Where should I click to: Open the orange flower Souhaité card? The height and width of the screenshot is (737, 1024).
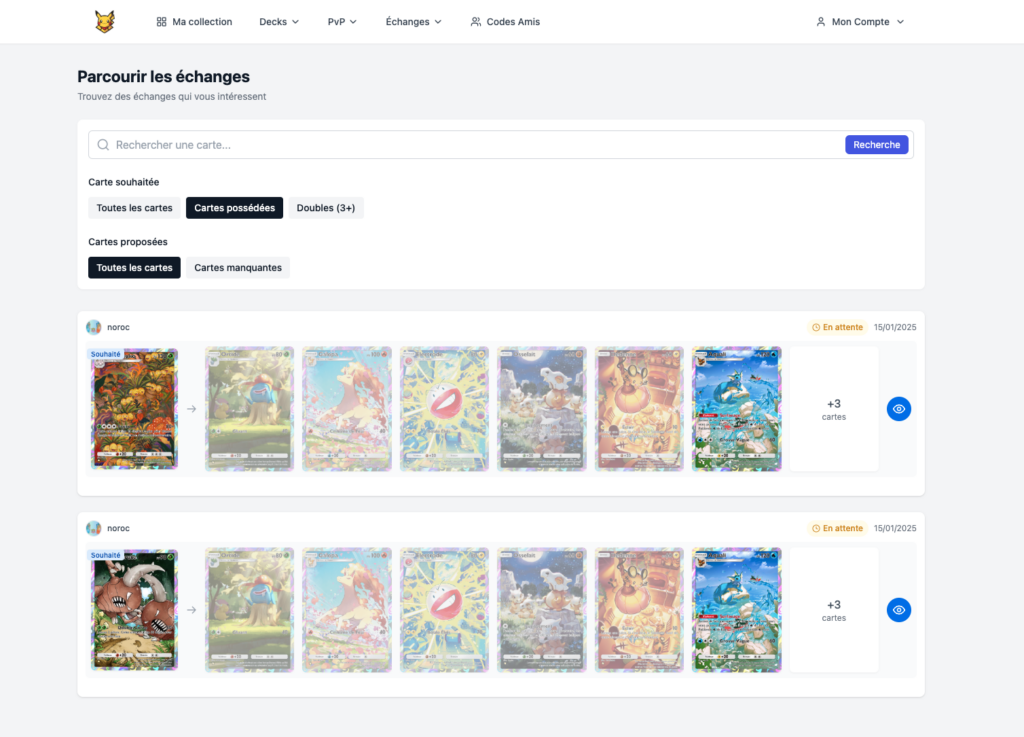[x=134, y=409]
